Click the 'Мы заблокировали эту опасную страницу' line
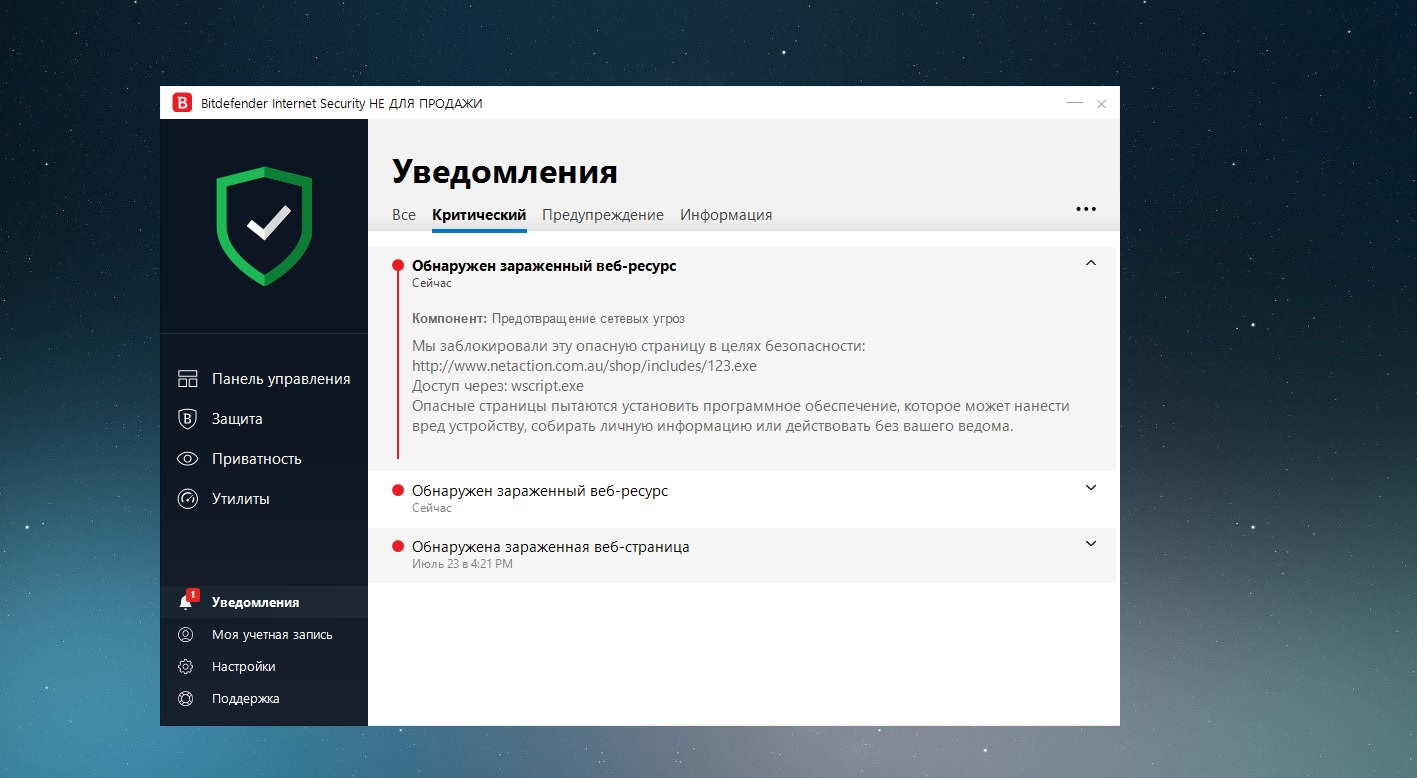Image resolution: width=1417 pixels, height=778 pixels. click(x=638, y=346)
